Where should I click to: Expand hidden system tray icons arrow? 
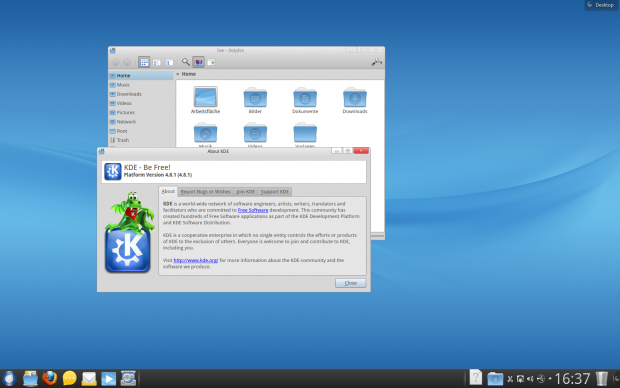550,379
